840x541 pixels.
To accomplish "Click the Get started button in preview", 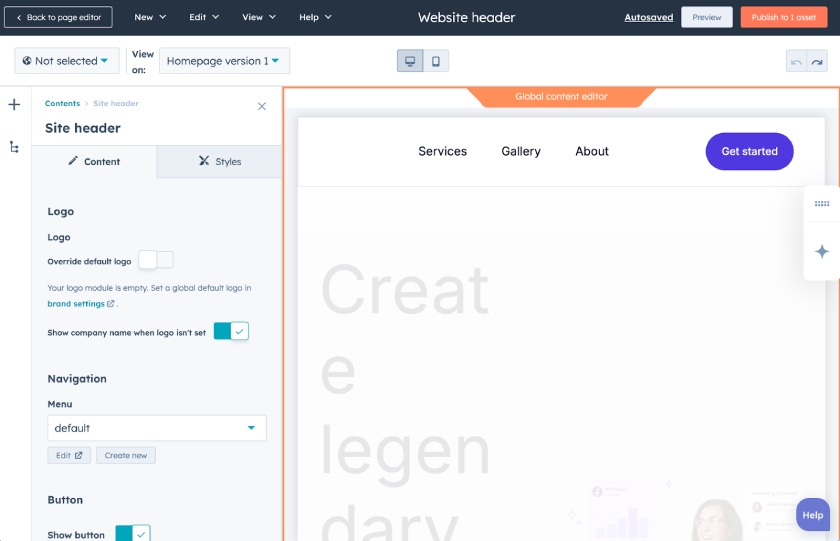I will 749,152.
